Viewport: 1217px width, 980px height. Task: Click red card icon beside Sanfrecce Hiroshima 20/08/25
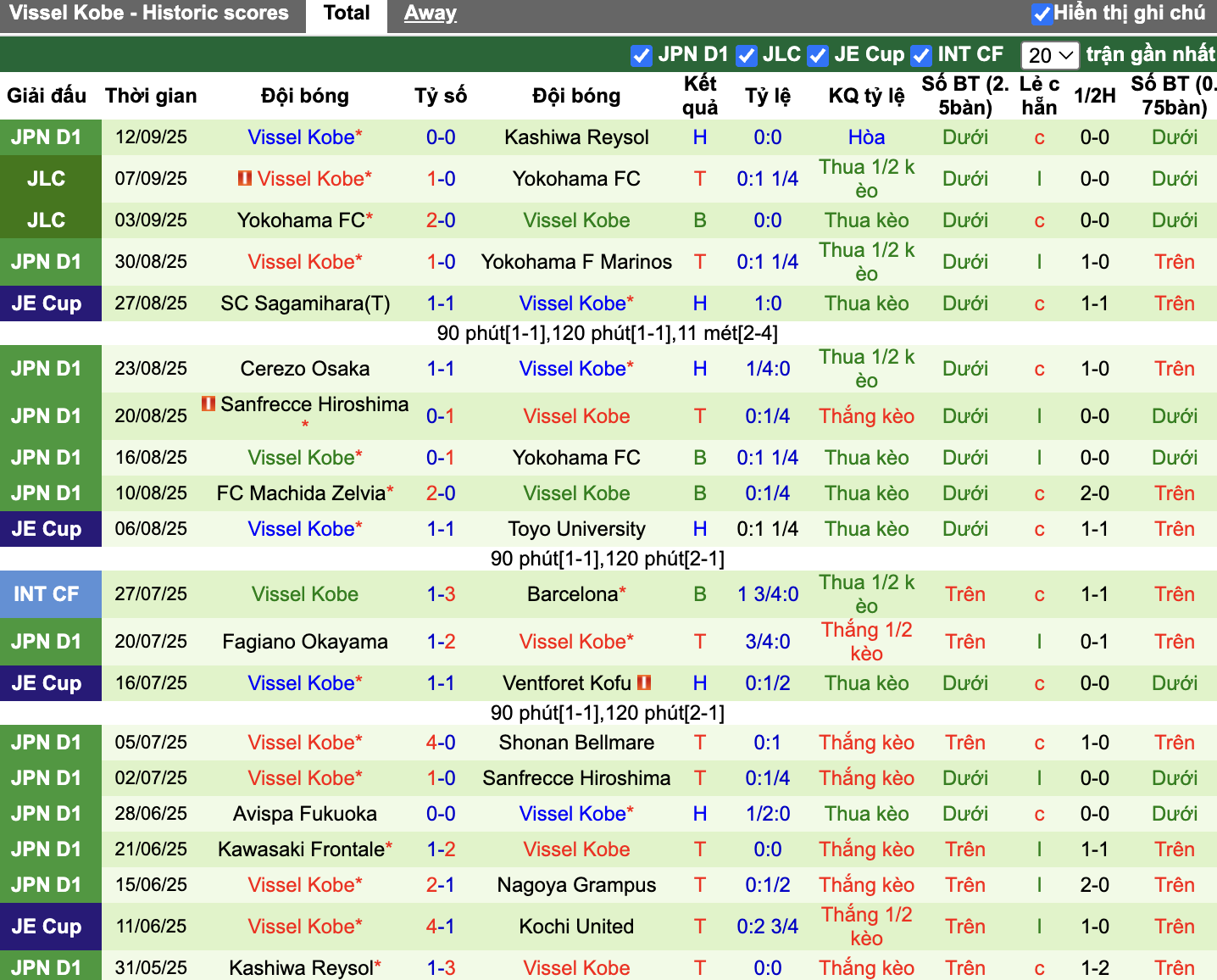pyautogui.click(x=208, y=404)
